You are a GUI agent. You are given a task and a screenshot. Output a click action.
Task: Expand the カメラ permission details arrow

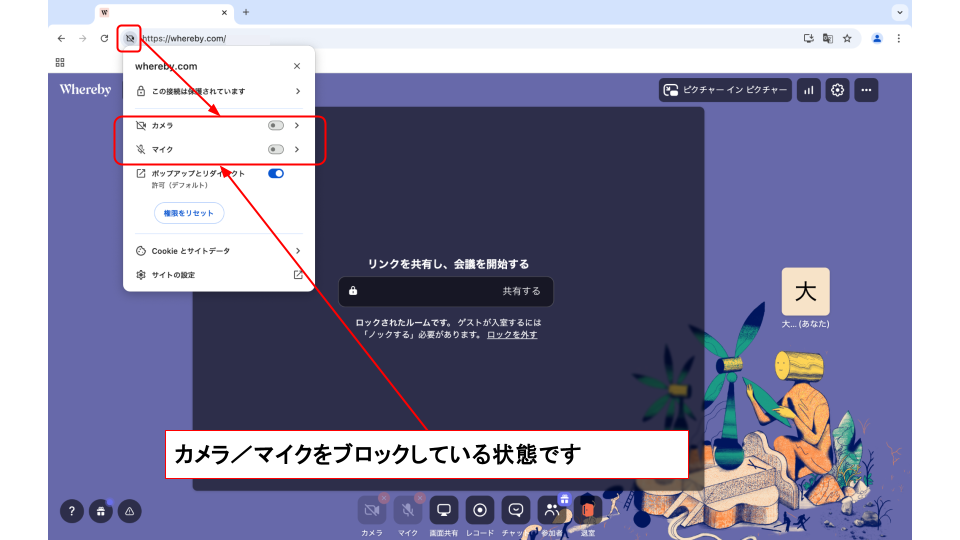click(x=297, y=126)
